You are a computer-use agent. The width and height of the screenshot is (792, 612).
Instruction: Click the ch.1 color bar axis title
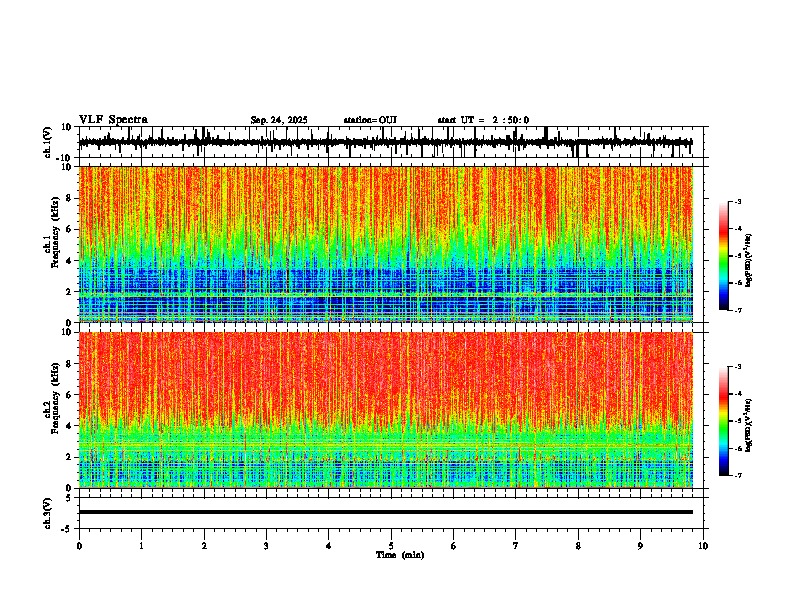point(749,261)
